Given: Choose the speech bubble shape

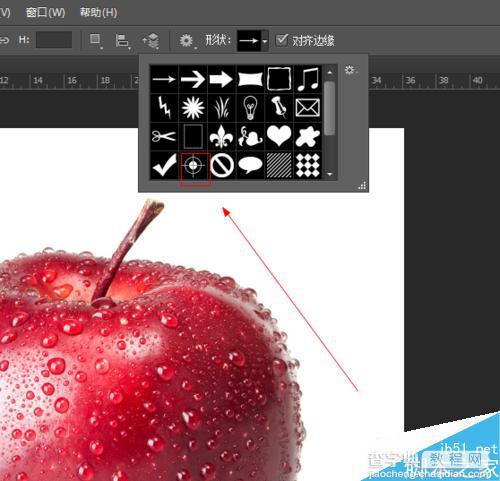Looking at the screenshot, I should (250, 165).
